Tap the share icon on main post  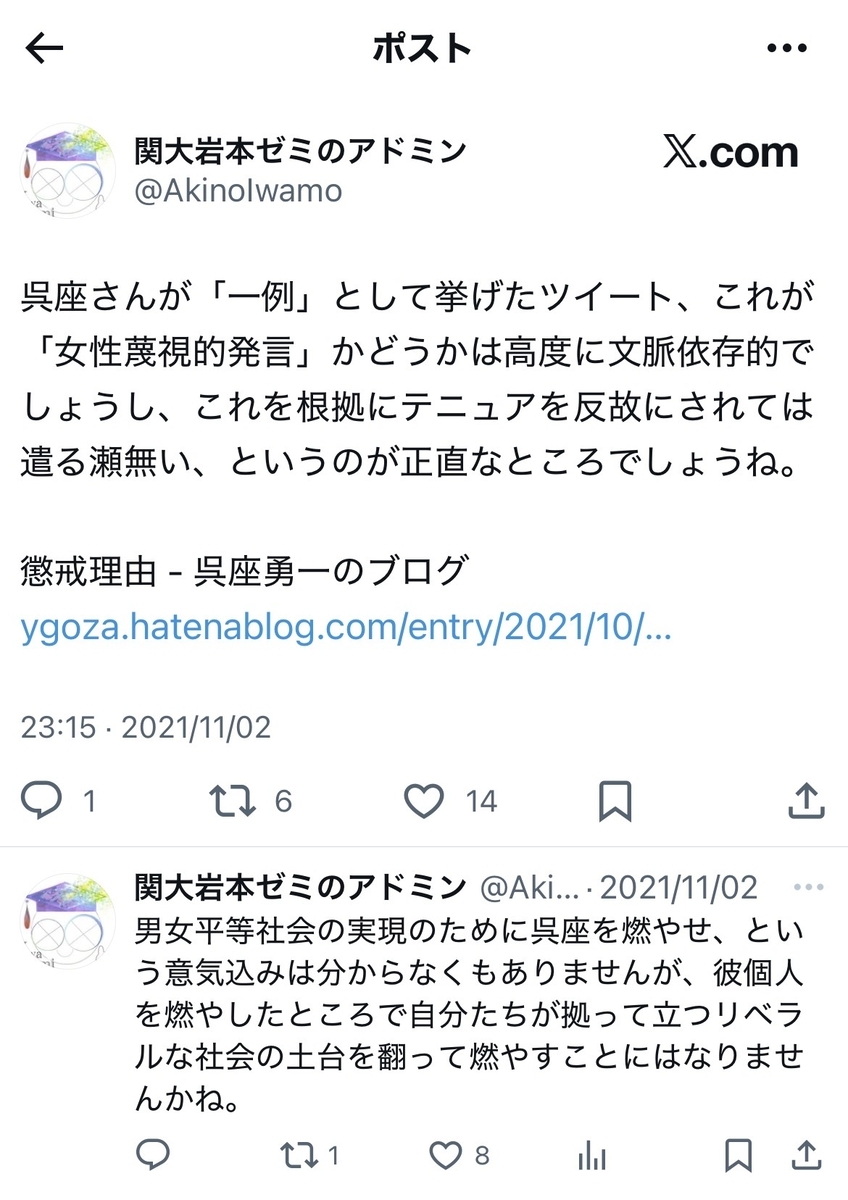coord(807,800)
